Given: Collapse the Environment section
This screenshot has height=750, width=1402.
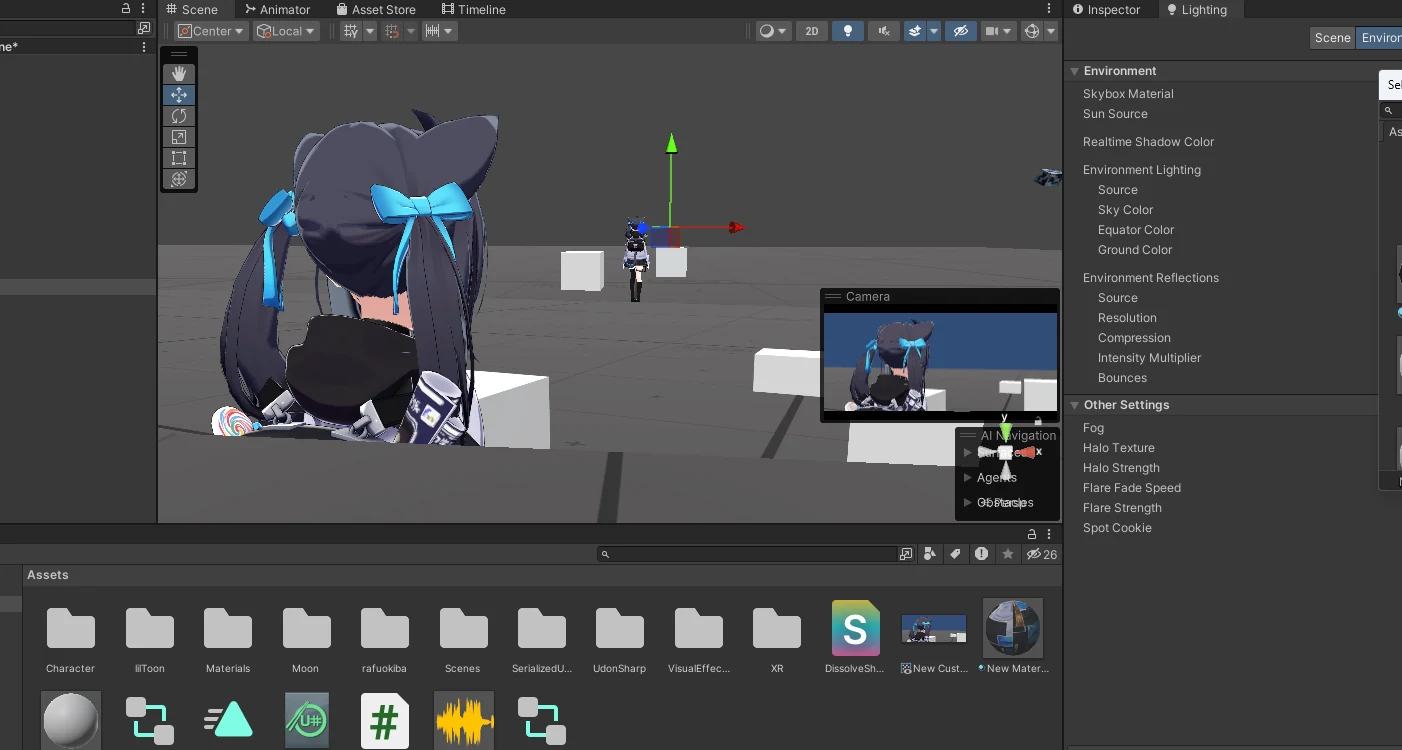Looking at the screenshot, I should pos(1075,71).
